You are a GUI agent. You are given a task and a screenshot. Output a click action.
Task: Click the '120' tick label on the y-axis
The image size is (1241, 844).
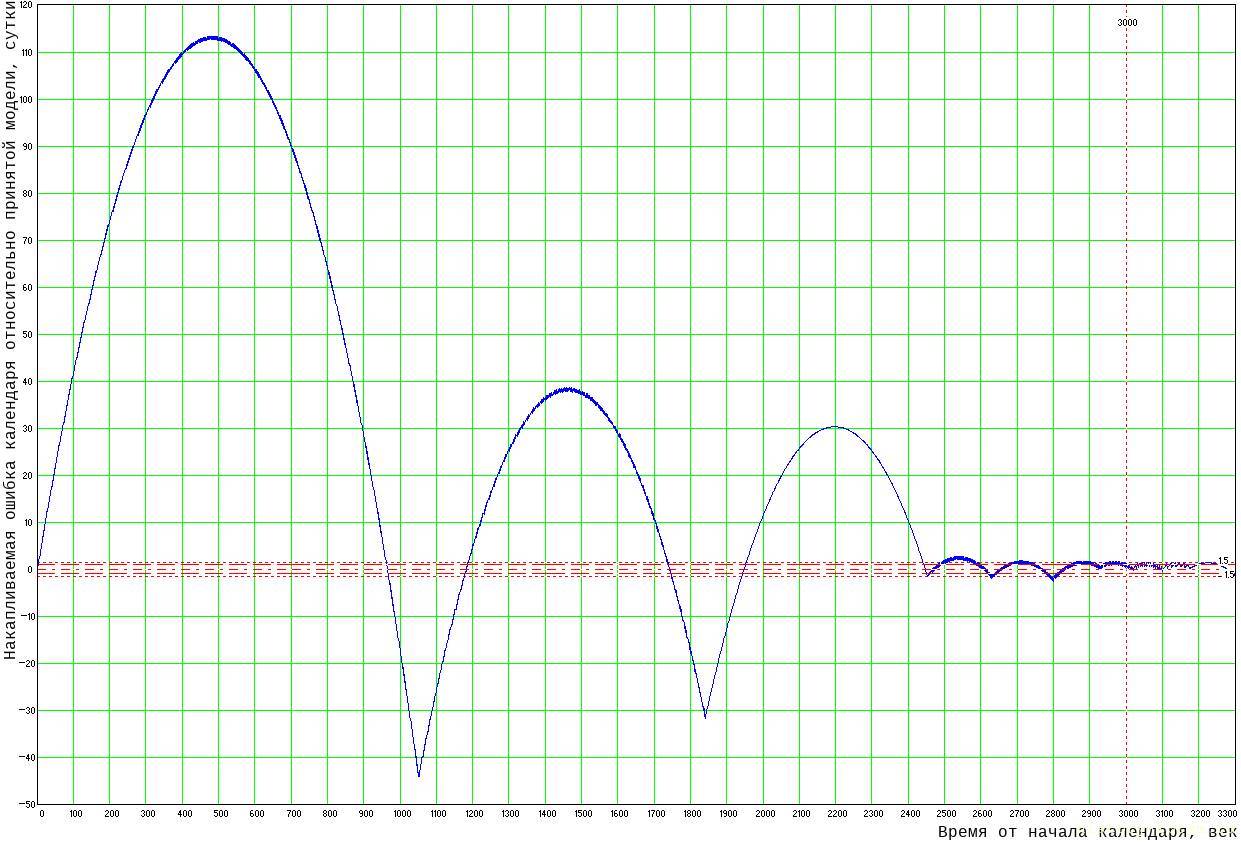click(25, 5)
